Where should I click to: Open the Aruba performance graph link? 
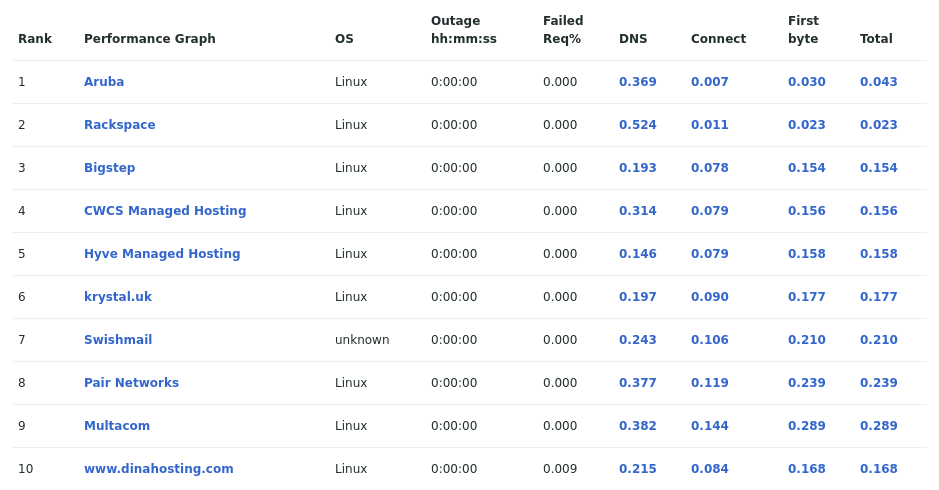coord(104,81)
